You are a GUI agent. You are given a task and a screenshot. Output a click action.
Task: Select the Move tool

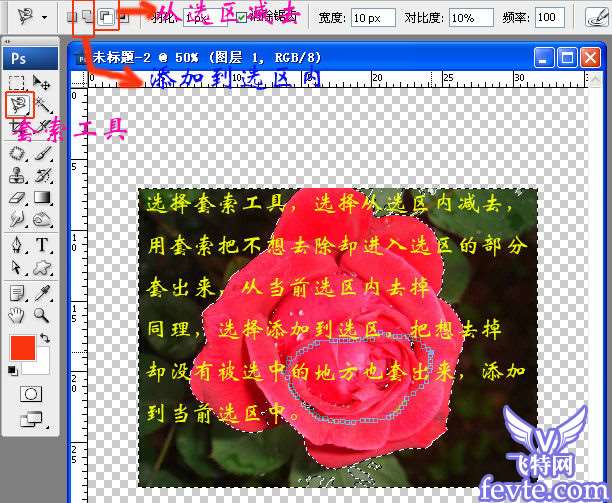pos(41,82)
